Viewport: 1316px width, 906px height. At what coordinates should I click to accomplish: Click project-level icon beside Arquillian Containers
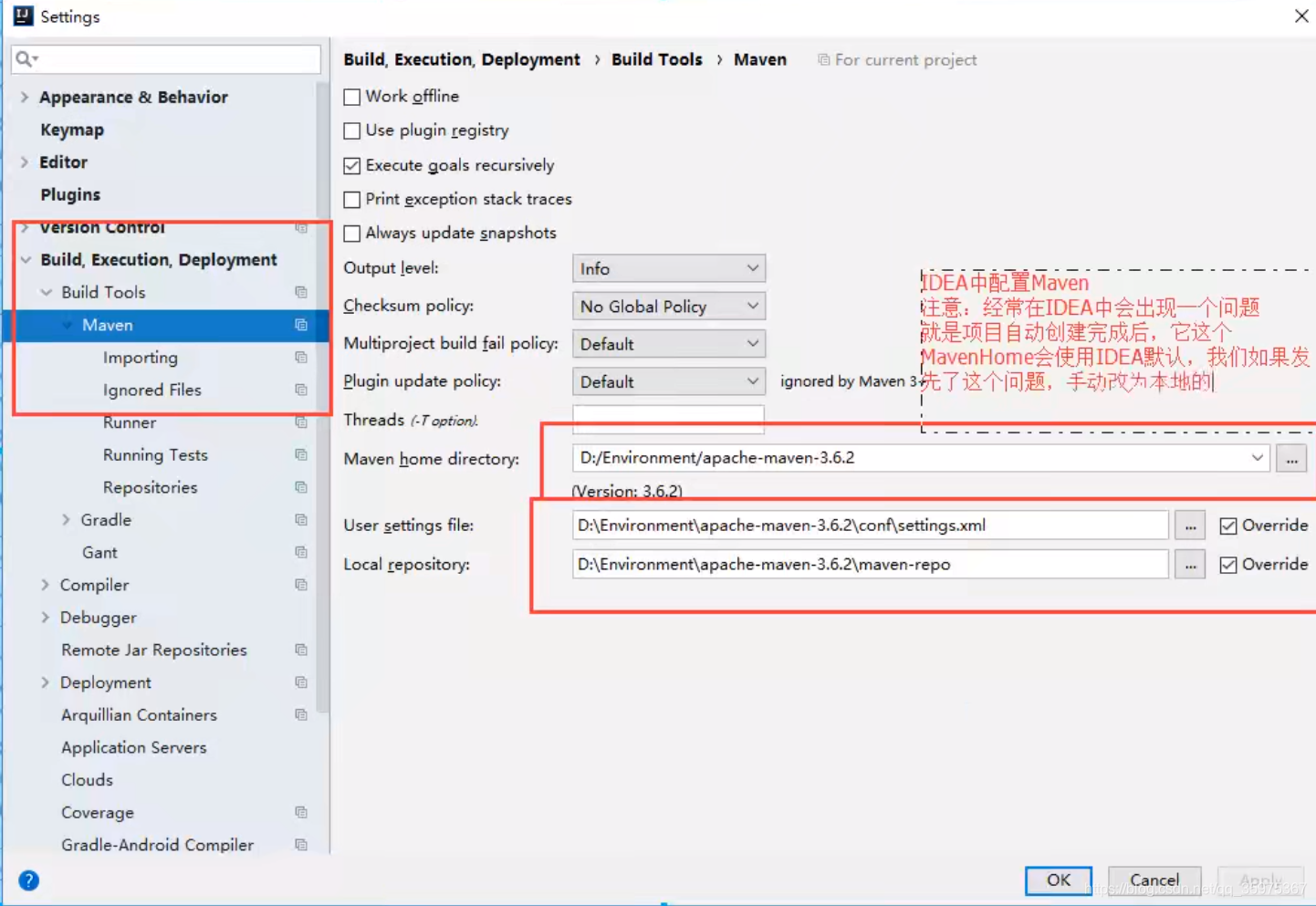300,714
